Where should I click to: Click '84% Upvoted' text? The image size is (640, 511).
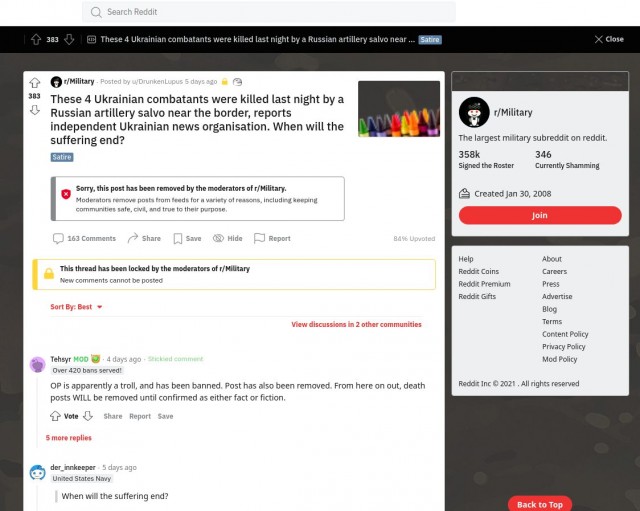(414, 239)
